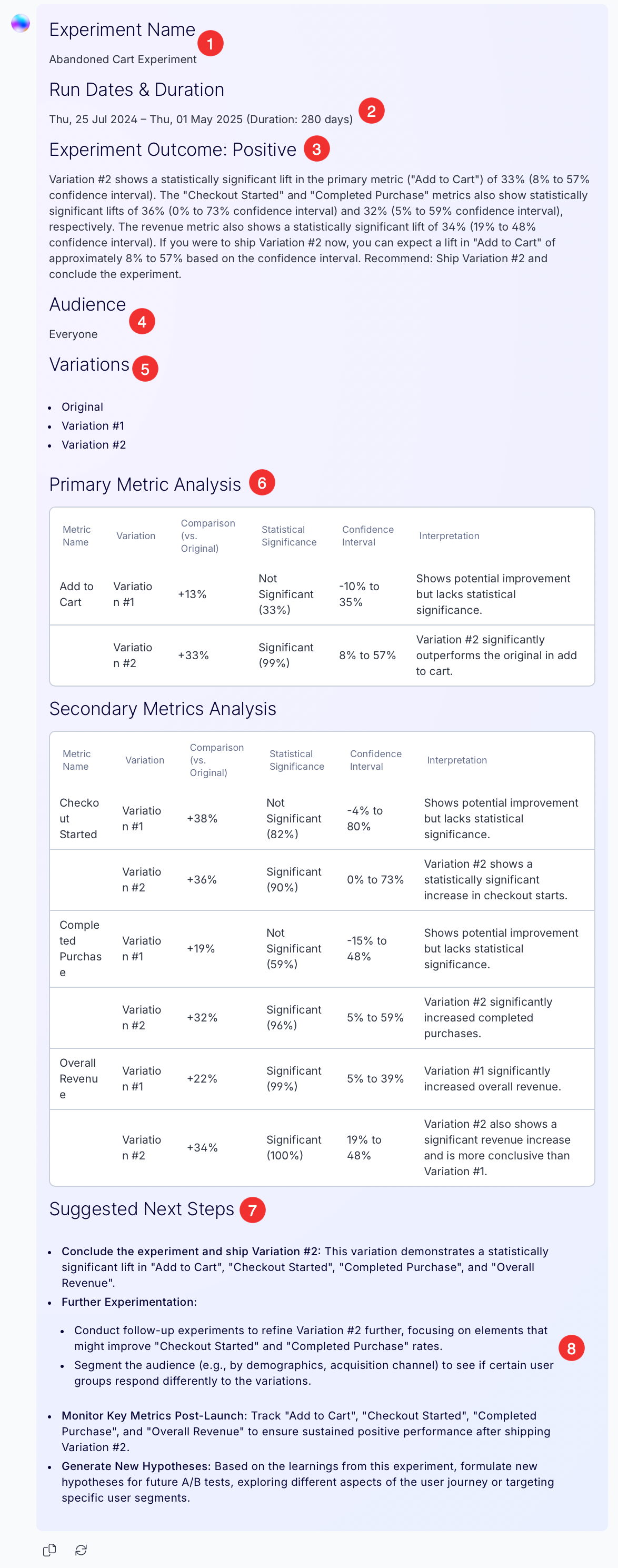
Task: Select the Variation #2 bullet in Variations list
Action: [94, 444]
